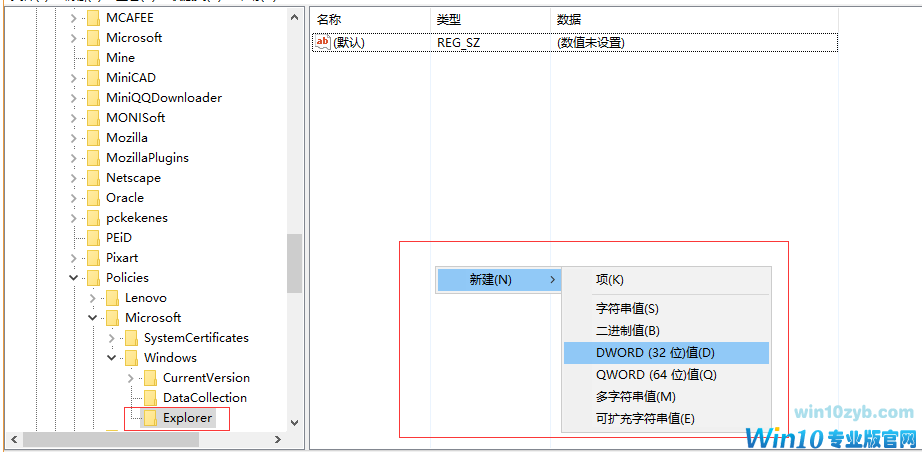Click the tree pane's vertical scrollbar thumb
Screen dimensions: 922x452
(x=294, y=263)
